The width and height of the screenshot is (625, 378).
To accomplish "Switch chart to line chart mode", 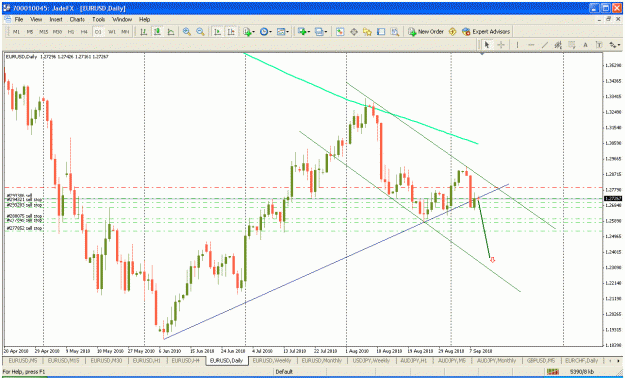I will [x=171, y=32].
